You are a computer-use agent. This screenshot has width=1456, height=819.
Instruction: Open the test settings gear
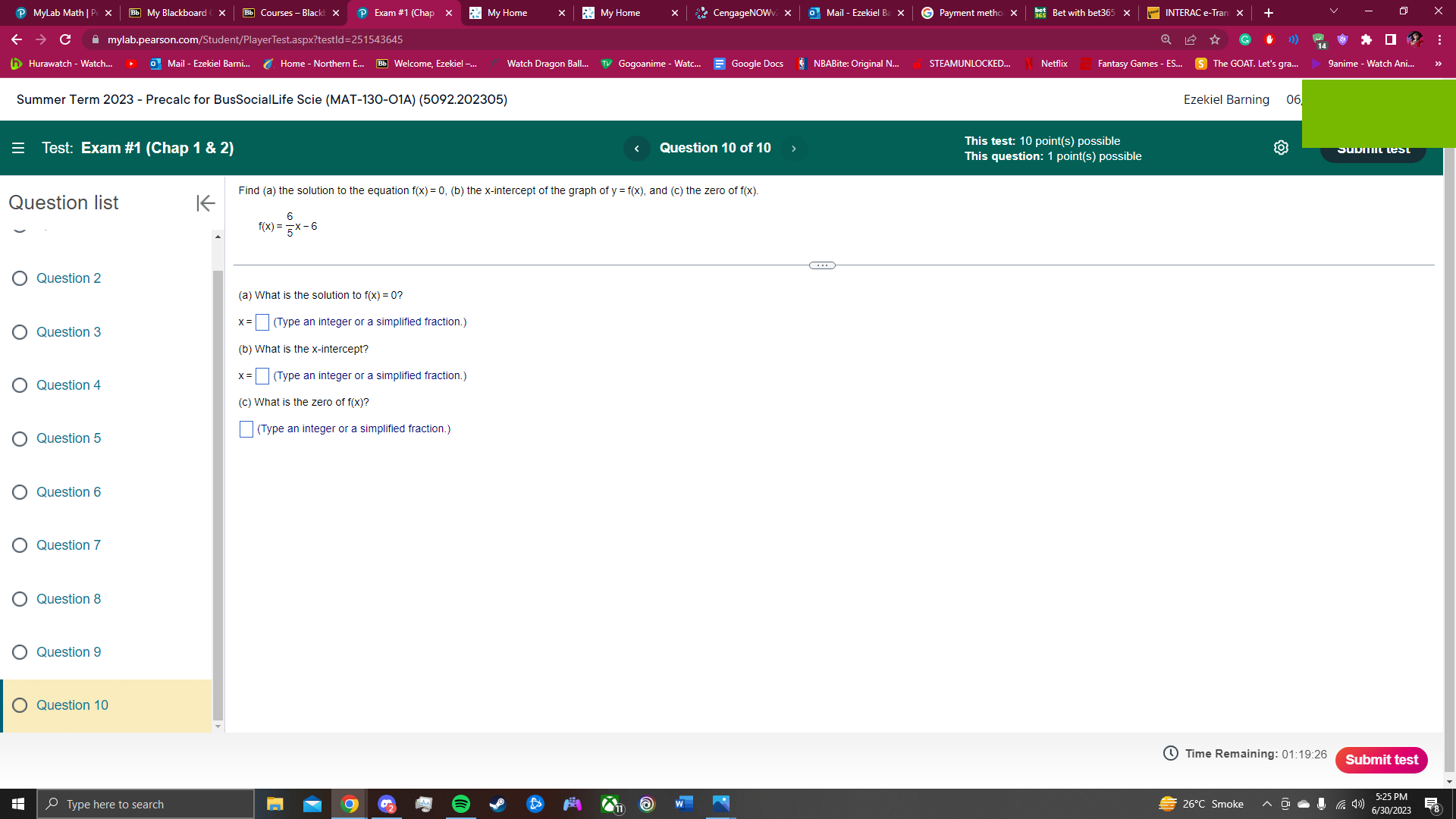pos(1282,148)
